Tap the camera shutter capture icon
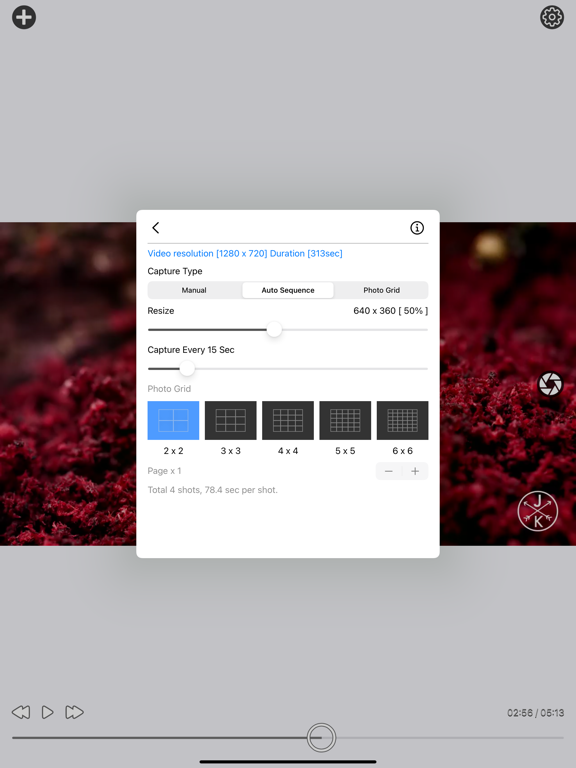This screenshot has height=768, width=576. coord(550,384)
